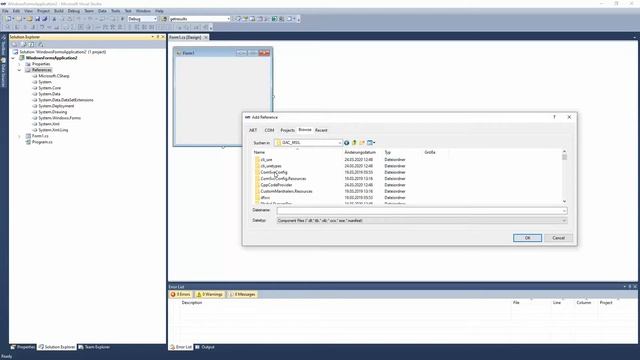Open the Build menu

point(59,11)
